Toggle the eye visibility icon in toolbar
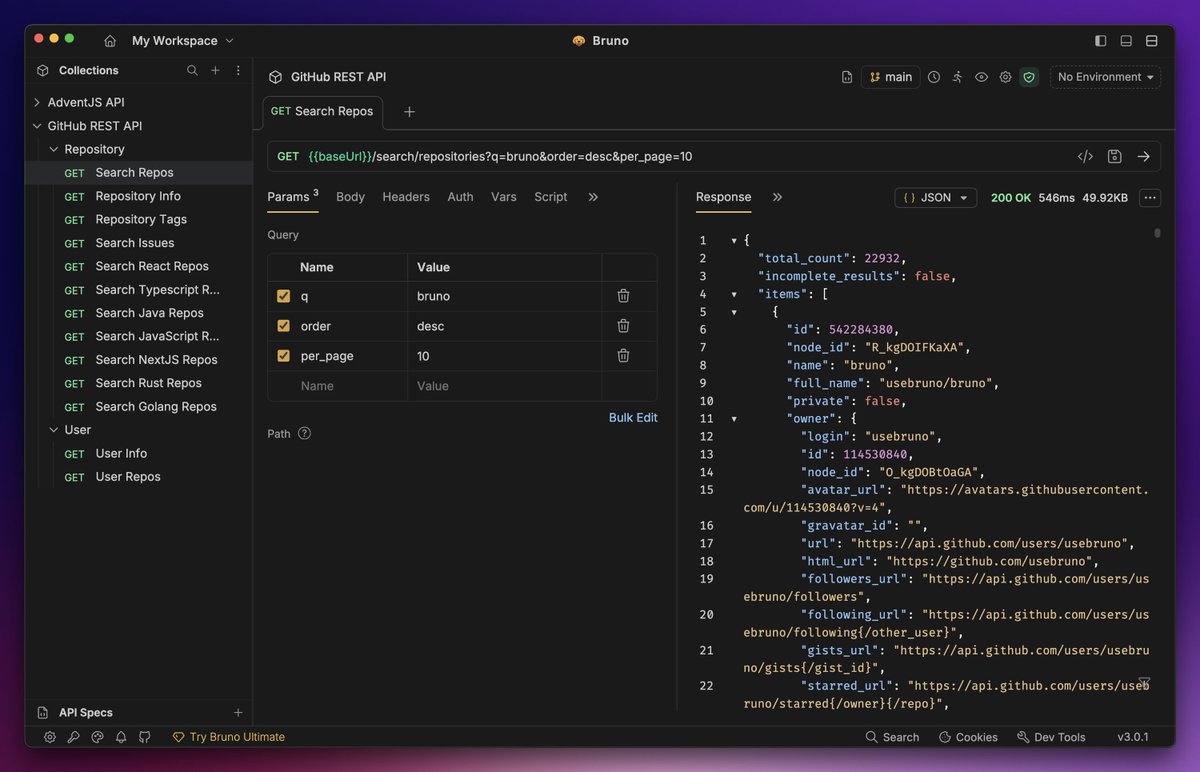This screenshot has width=1200, height=772. pos(982,77)
